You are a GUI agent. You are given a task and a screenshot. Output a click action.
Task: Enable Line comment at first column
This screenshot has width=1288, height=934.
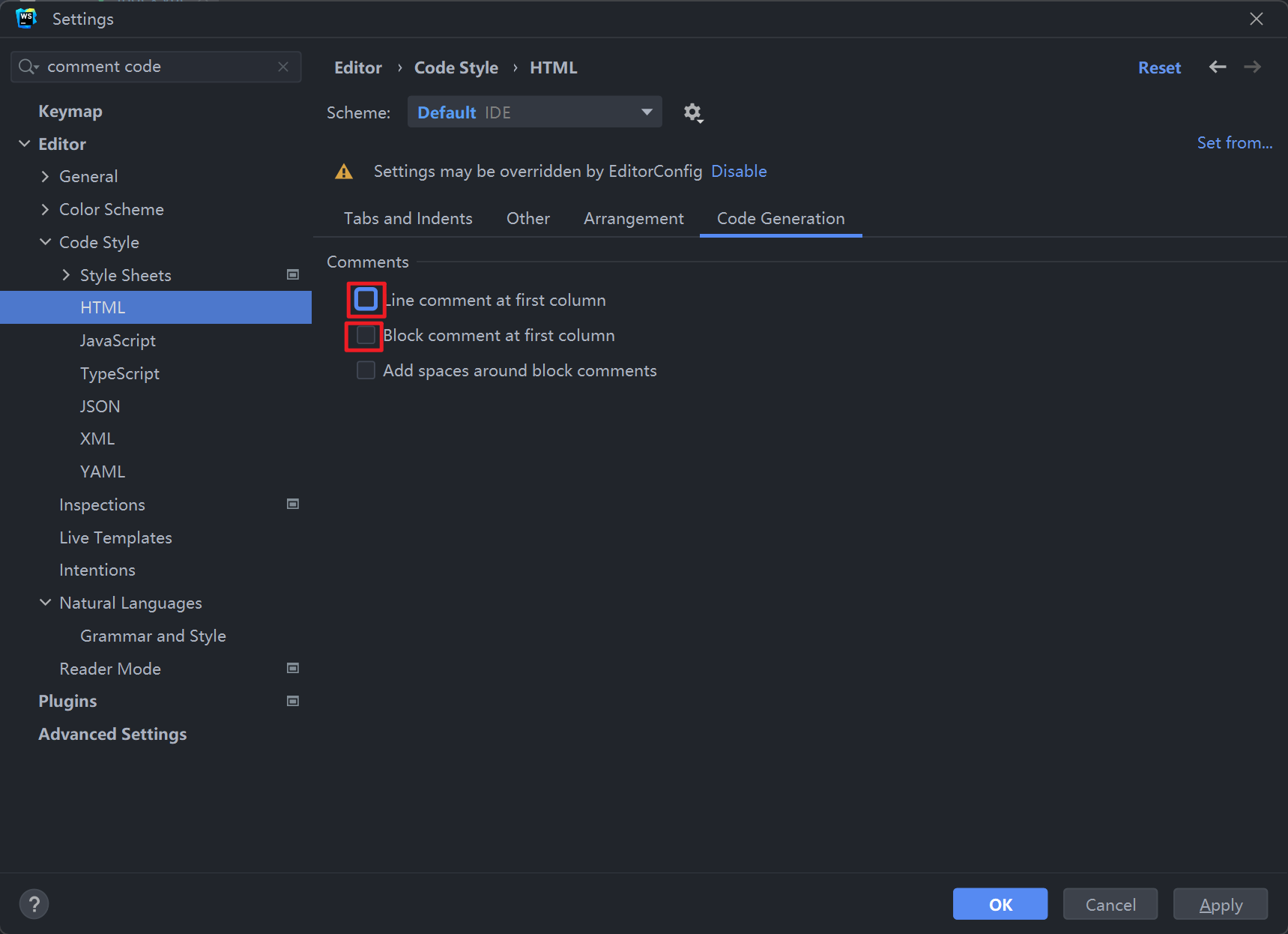[366, 300]
